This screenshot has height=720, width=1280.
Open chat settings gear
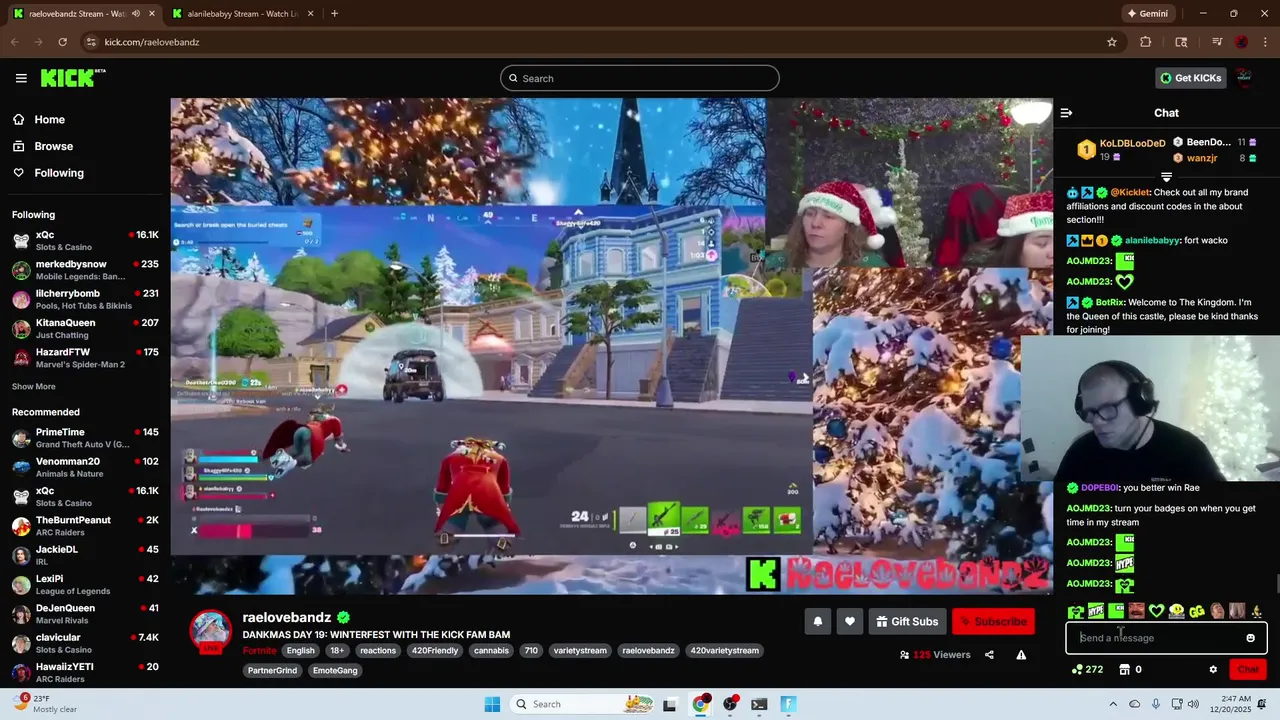1213,670
